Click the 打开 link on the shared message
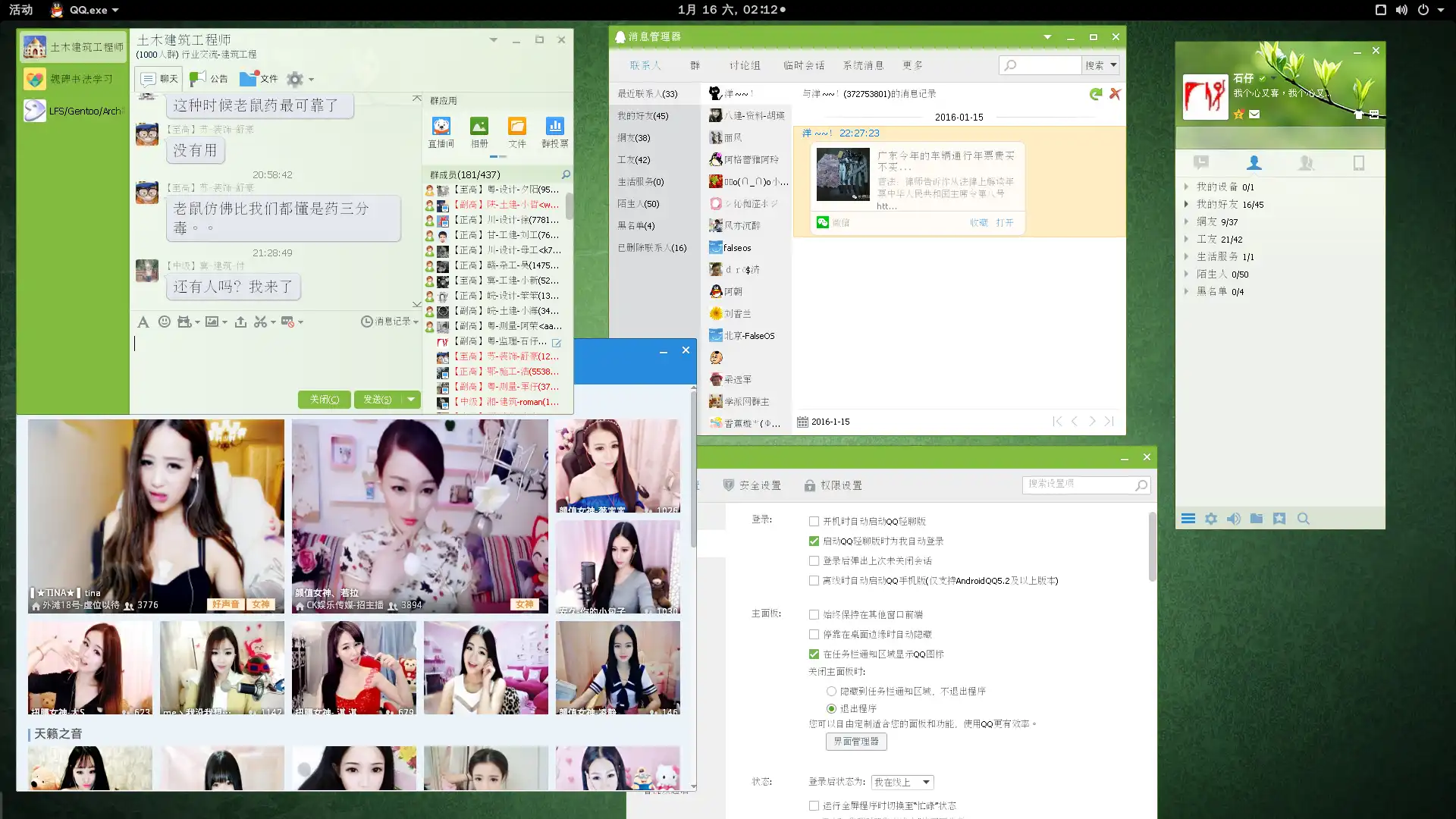Viewport: 1456px width, 819px height. point(1004,223)
